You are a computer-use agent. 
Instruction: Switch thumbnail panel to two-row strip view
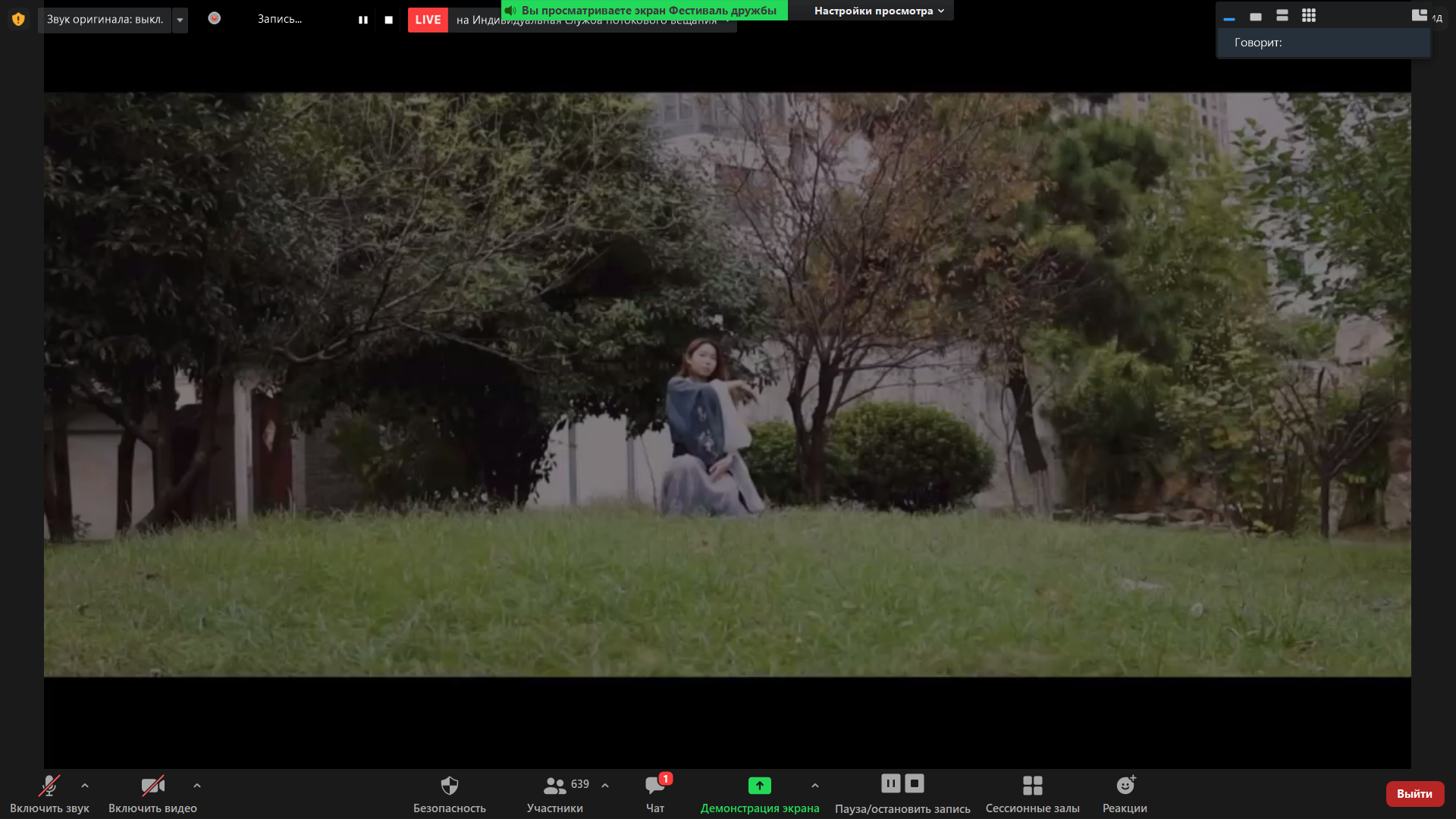point(1282,16)
